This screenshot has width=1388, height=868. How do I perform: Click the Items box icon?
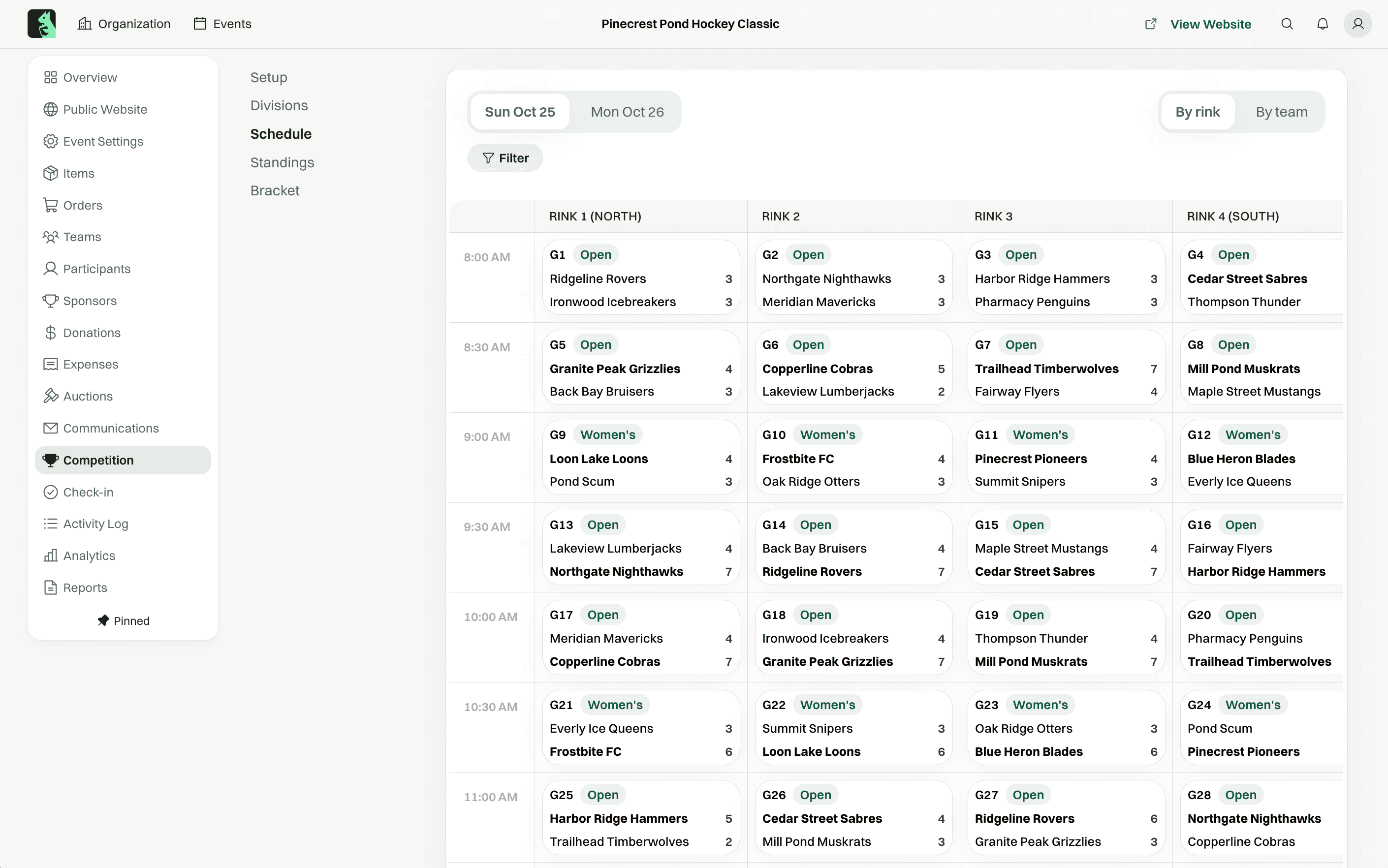click(x=51, y=173)
